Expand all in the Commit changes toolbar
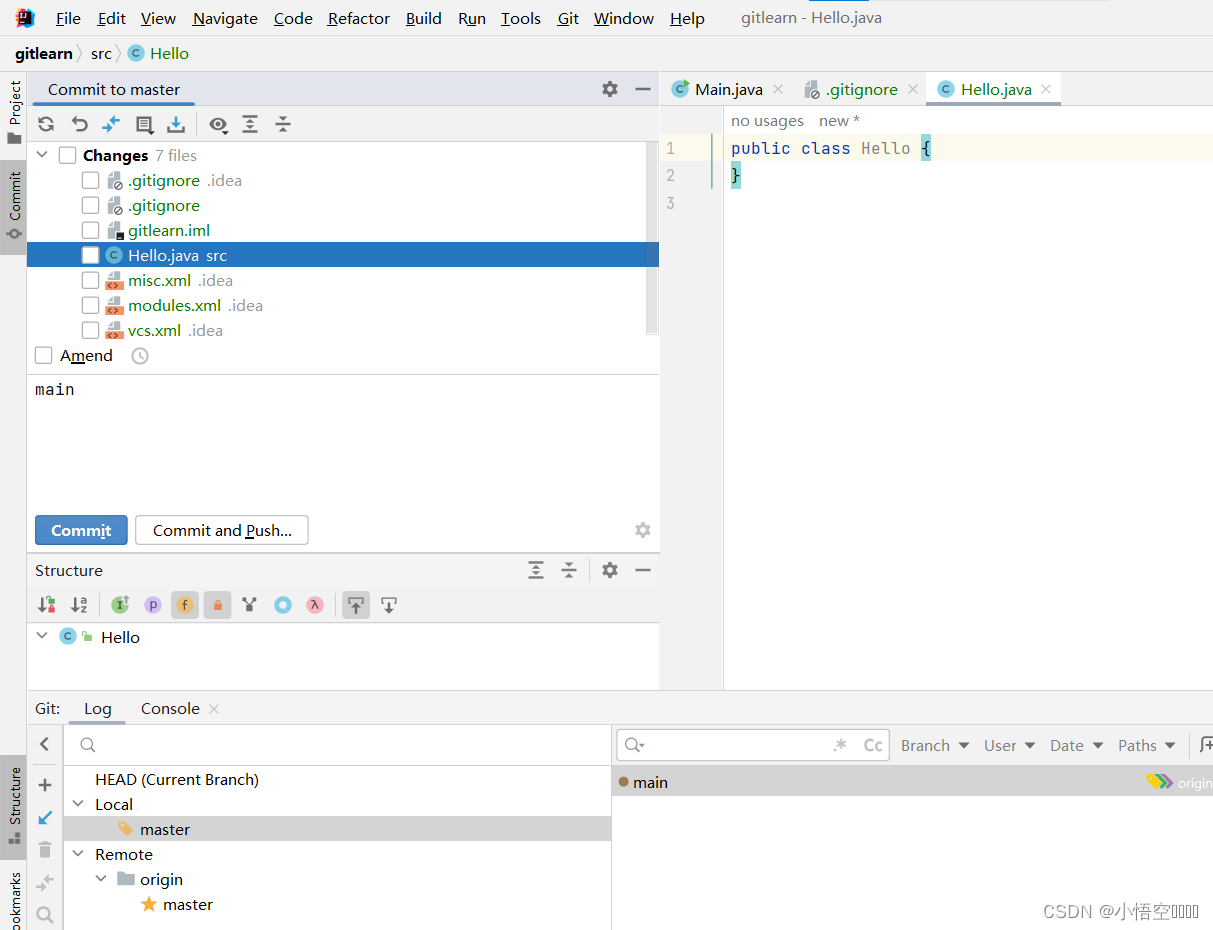Image resolution: width=1213 pixels, height=930 pixels. (x=250, y=124)
